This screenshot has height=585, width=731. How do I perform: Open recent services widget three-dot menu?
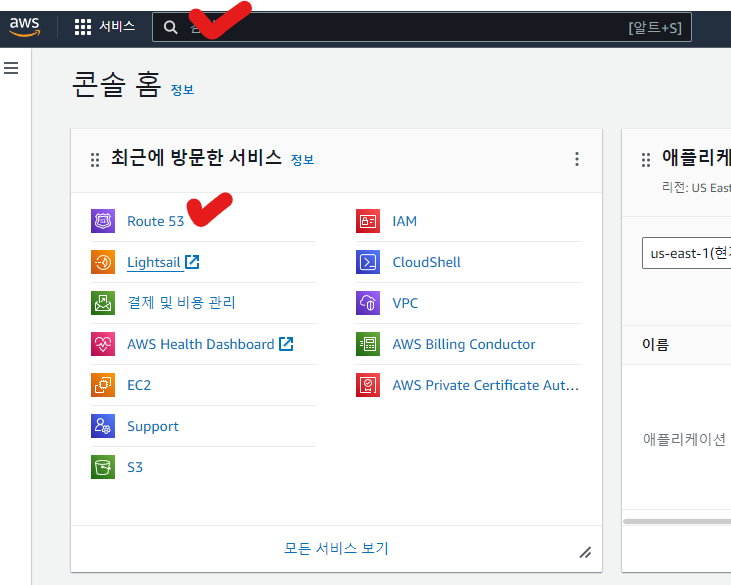577,159
